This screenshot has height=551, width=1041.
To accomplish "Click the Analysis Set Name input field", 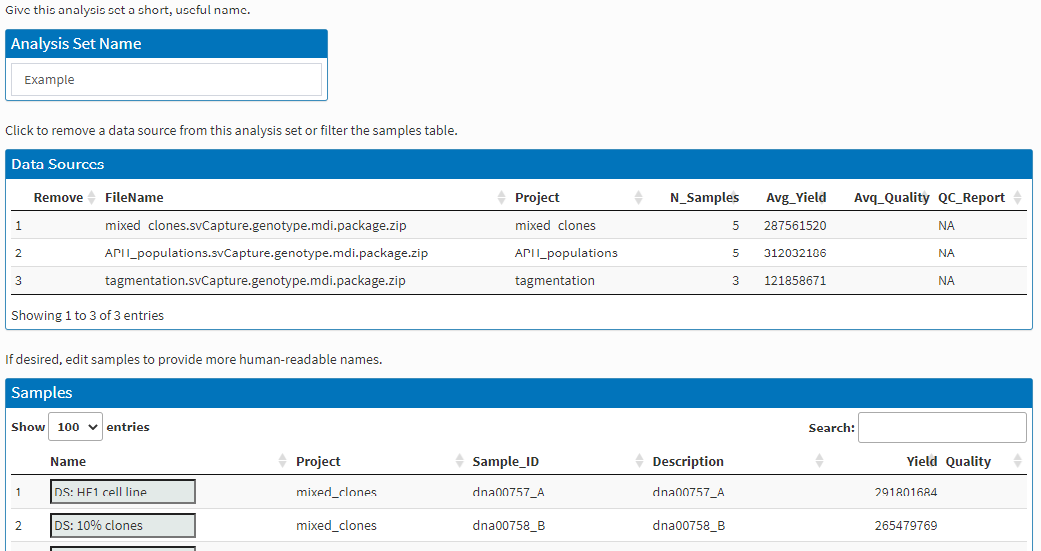I will 166,80.
